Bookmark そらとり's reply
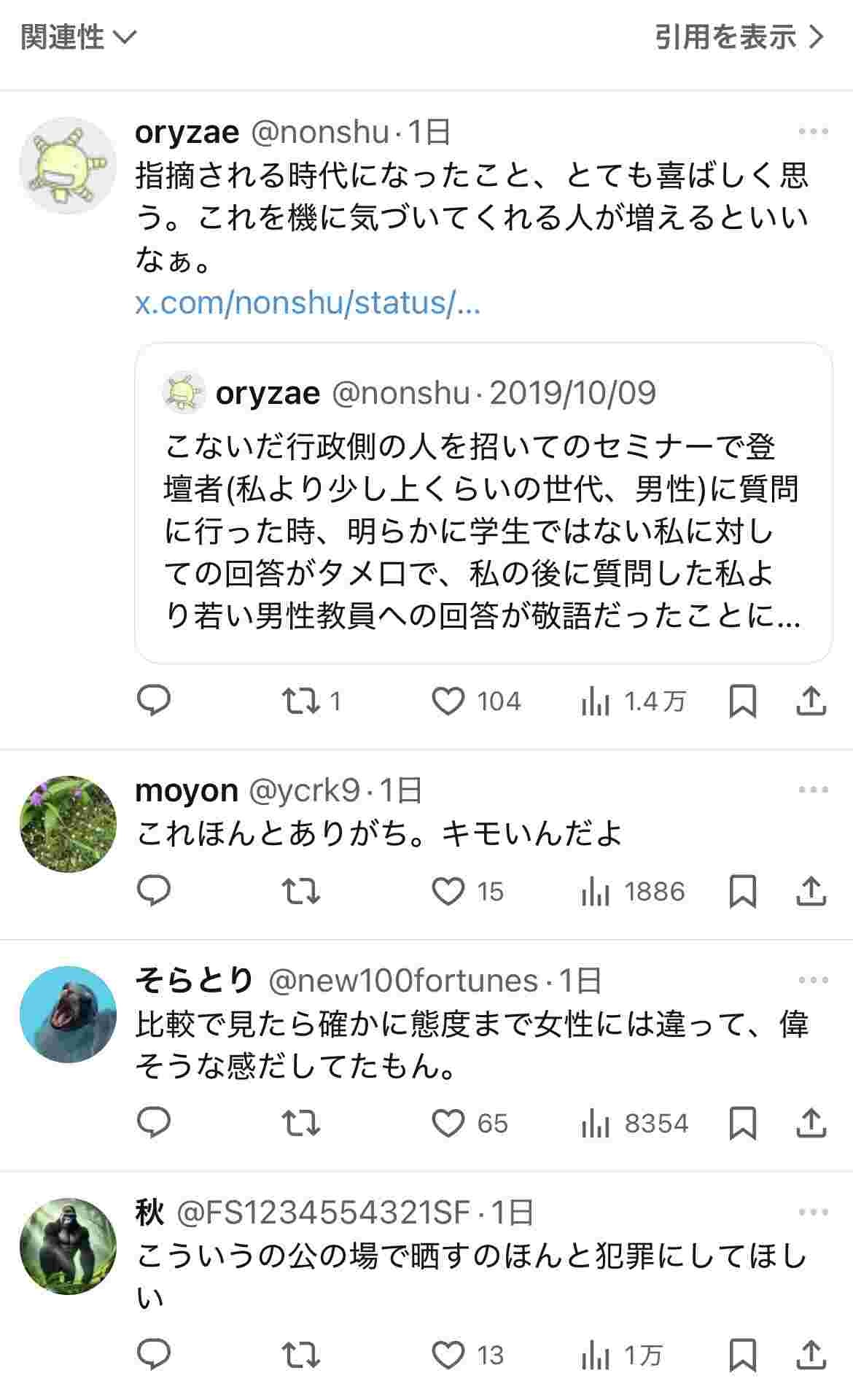Screen dimensions: 853x1400 742,1123
